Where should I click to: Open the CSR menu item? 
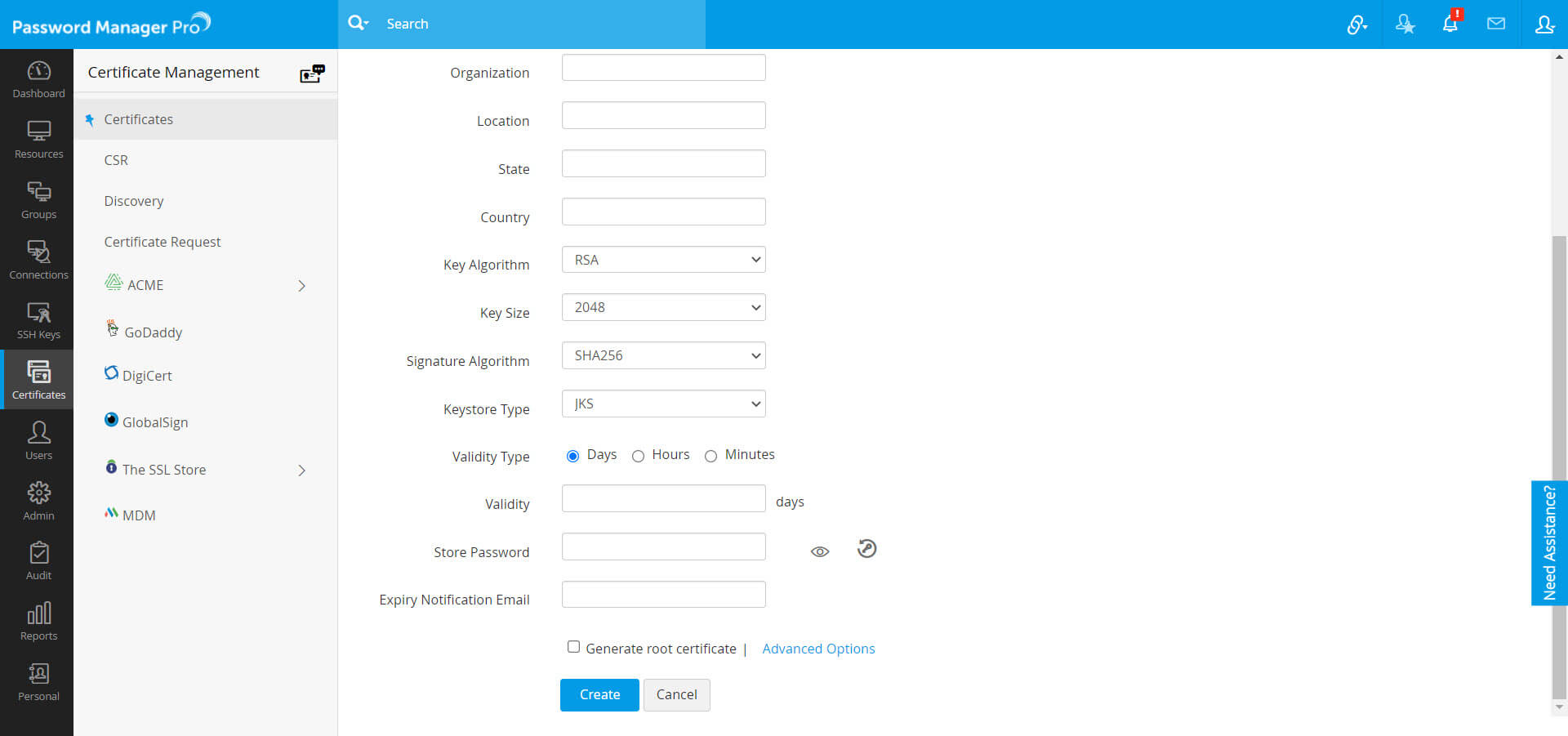point(116,160)
